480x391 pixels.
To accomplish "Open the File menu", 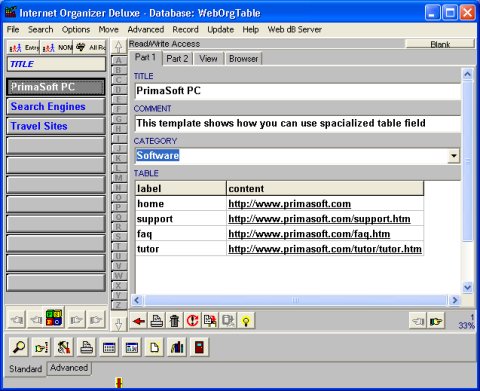I will point(13,29).
